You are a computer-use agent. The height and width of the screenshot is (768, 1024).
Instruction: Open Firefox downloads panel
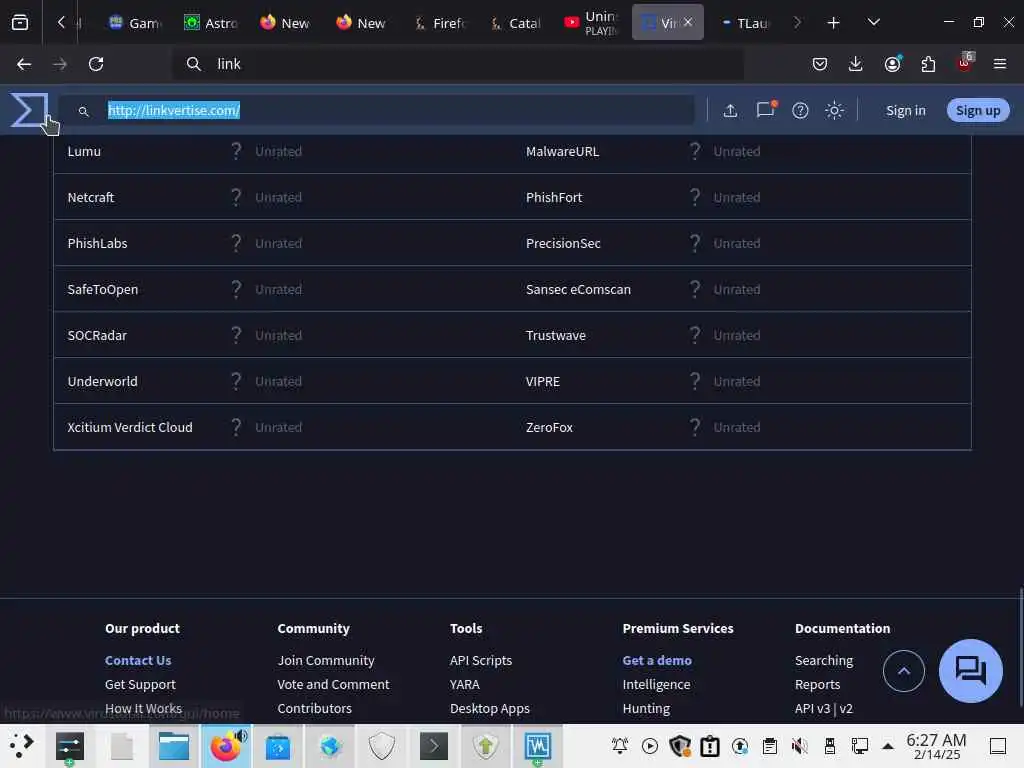[856, 64]
